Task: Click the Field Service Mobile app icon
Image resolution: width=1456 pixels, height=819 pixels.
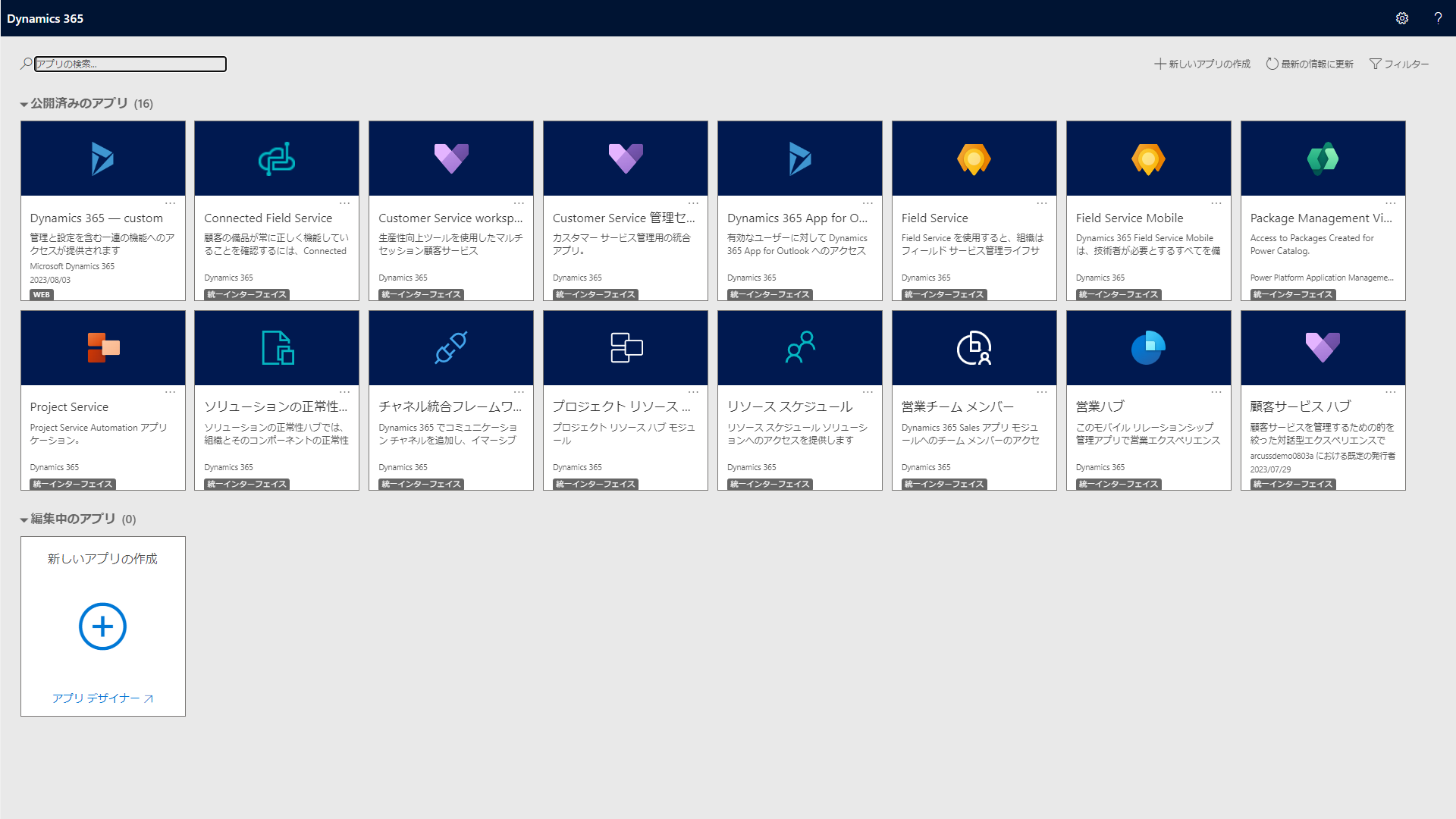Action: click(1148, 158)
